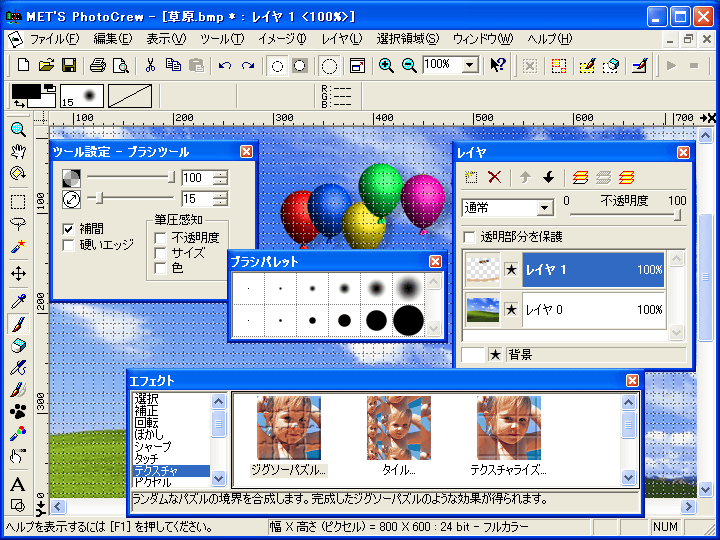Select the Eraser tool
The height and width of the screenshot is (540, 720).
click(x=18, y=346)
